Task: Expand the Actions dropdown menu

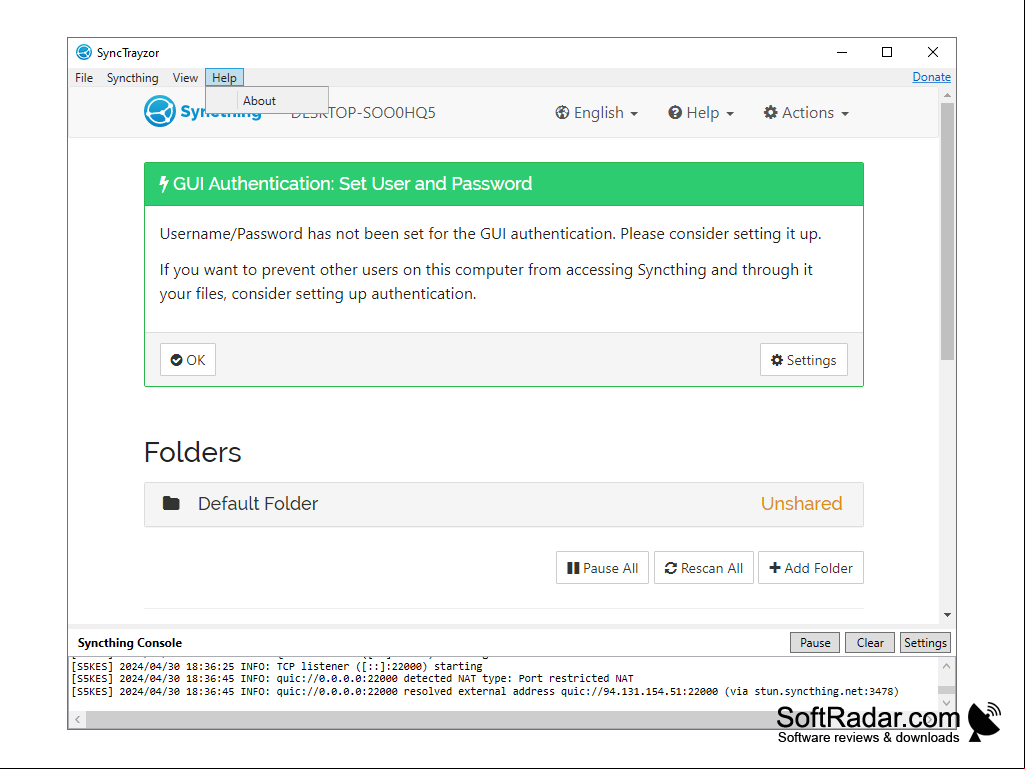Action: click(x=806, y=112)
